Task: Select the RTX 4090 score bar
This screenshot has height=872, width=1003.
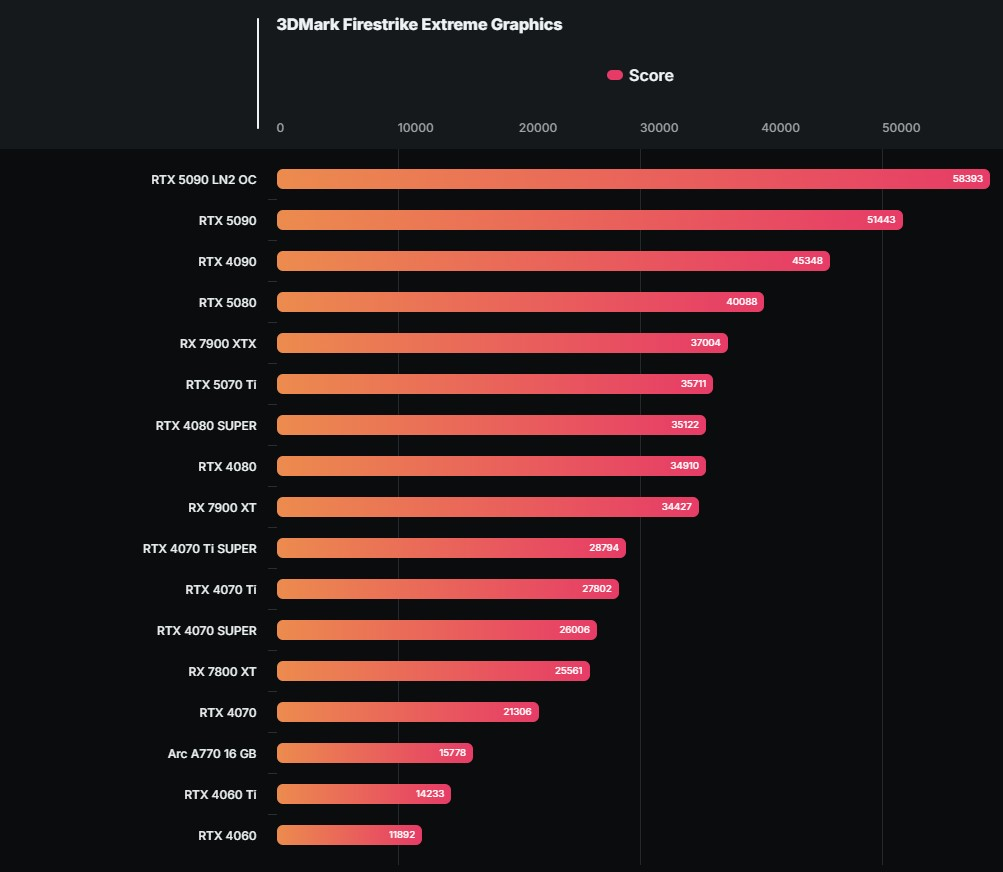Action: [x=553, y=261]
